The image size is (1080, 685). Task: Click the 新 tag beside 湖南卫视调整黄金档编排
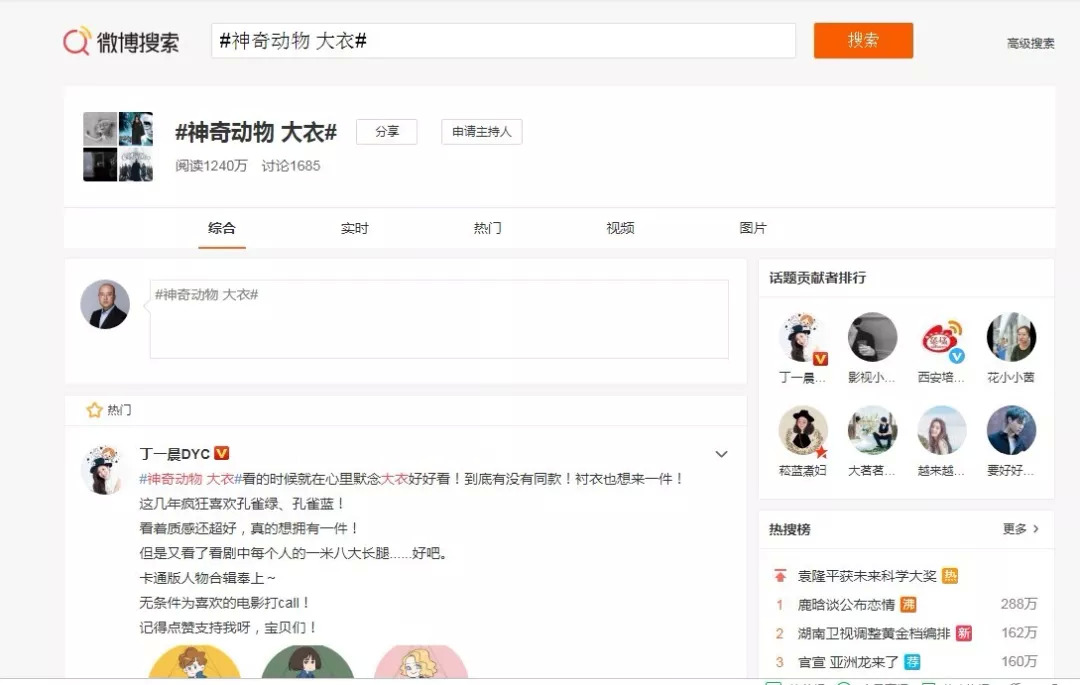point(964,633)
